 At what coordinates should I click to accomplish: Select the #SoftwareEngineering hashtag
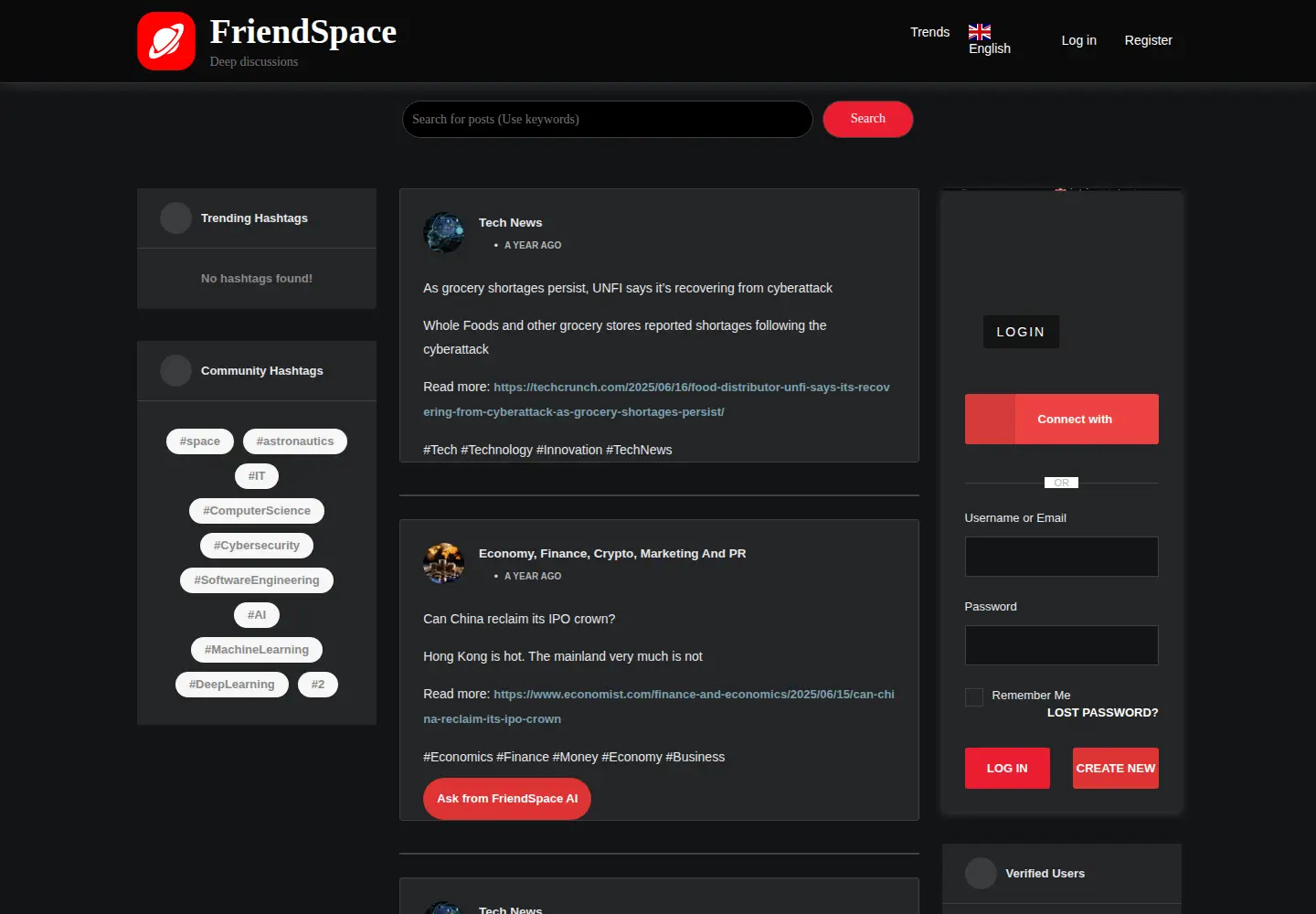click(257, 580)
